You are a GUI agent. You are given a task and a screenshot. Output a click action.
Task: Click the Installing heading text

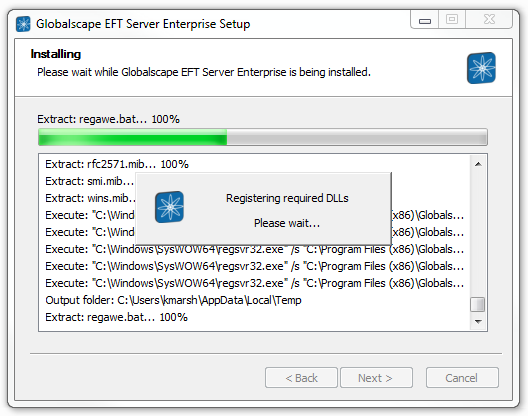pyautogui.click(x=56, y=54)
